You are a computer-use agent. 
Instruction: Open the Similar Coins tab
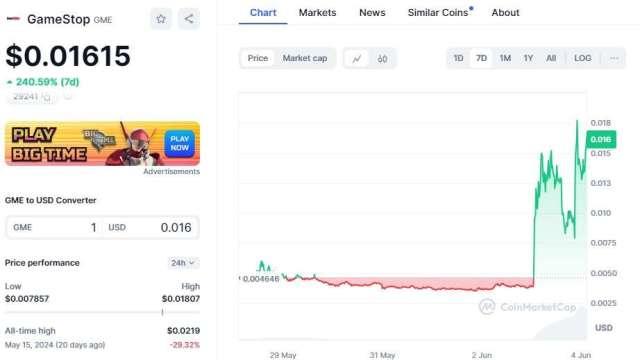438,13
